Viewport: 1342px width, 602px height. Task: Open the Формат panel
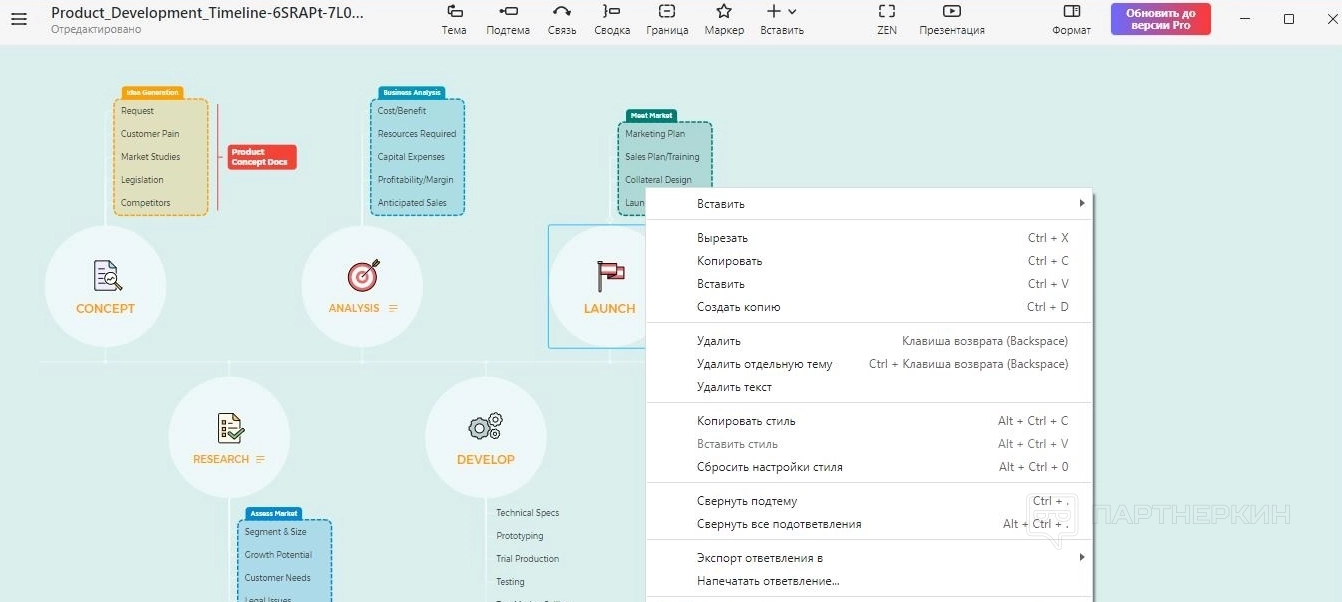[1072, 11]
